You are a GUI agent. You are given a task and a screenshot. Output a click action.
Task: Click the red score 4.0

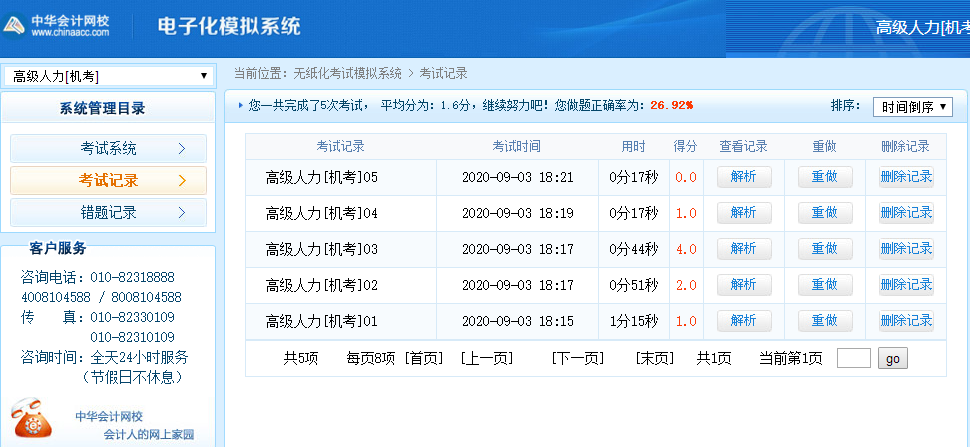(x=686, y=250)
